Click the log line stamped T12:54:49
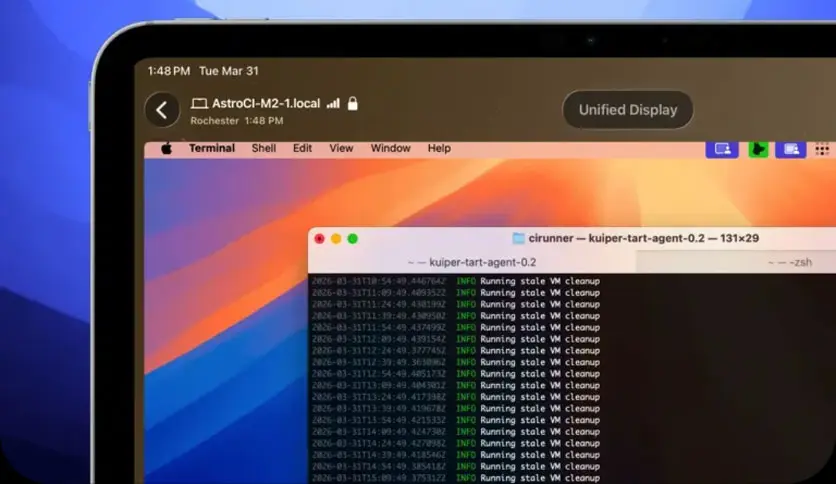 click(x=456, y=374)
